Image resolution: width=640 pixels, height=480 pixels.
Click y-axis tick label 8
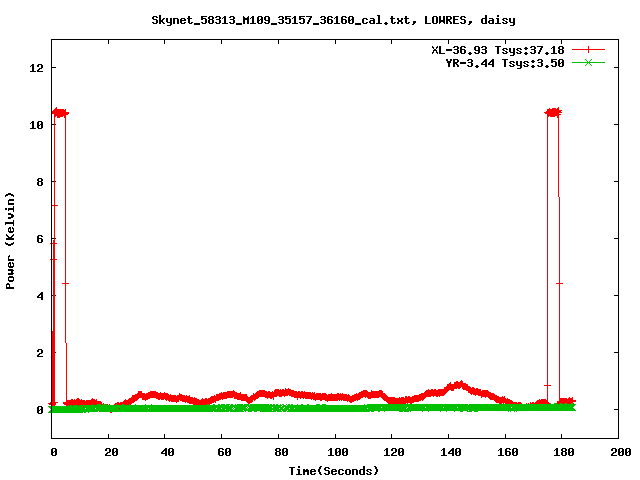pyautogui.click(x=40, y=182)
